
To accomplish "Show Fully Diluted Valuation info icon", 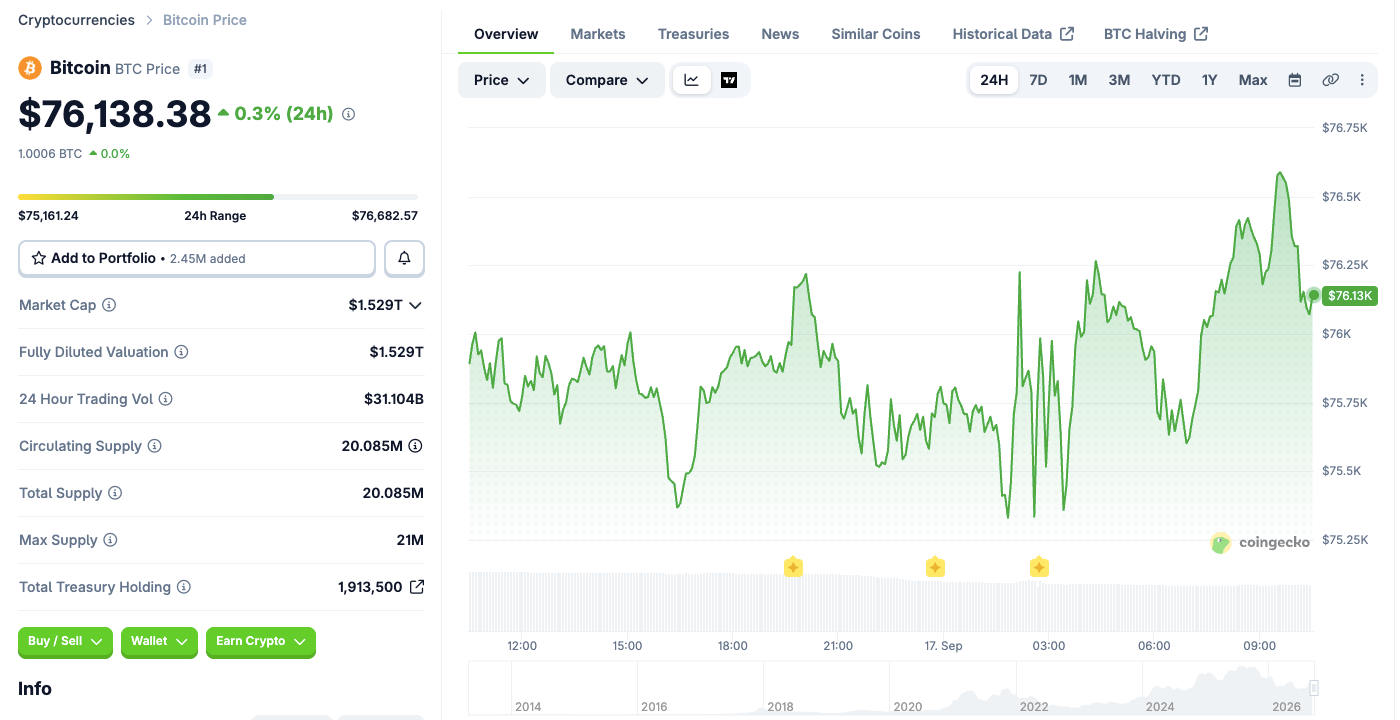I will pos(181,352).
